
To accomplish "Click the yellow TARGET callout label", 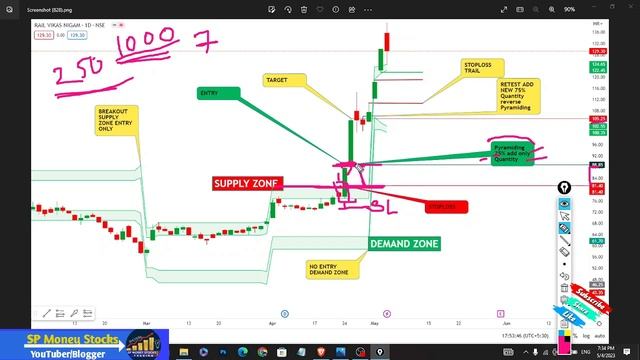I will (x=284, y=80).
